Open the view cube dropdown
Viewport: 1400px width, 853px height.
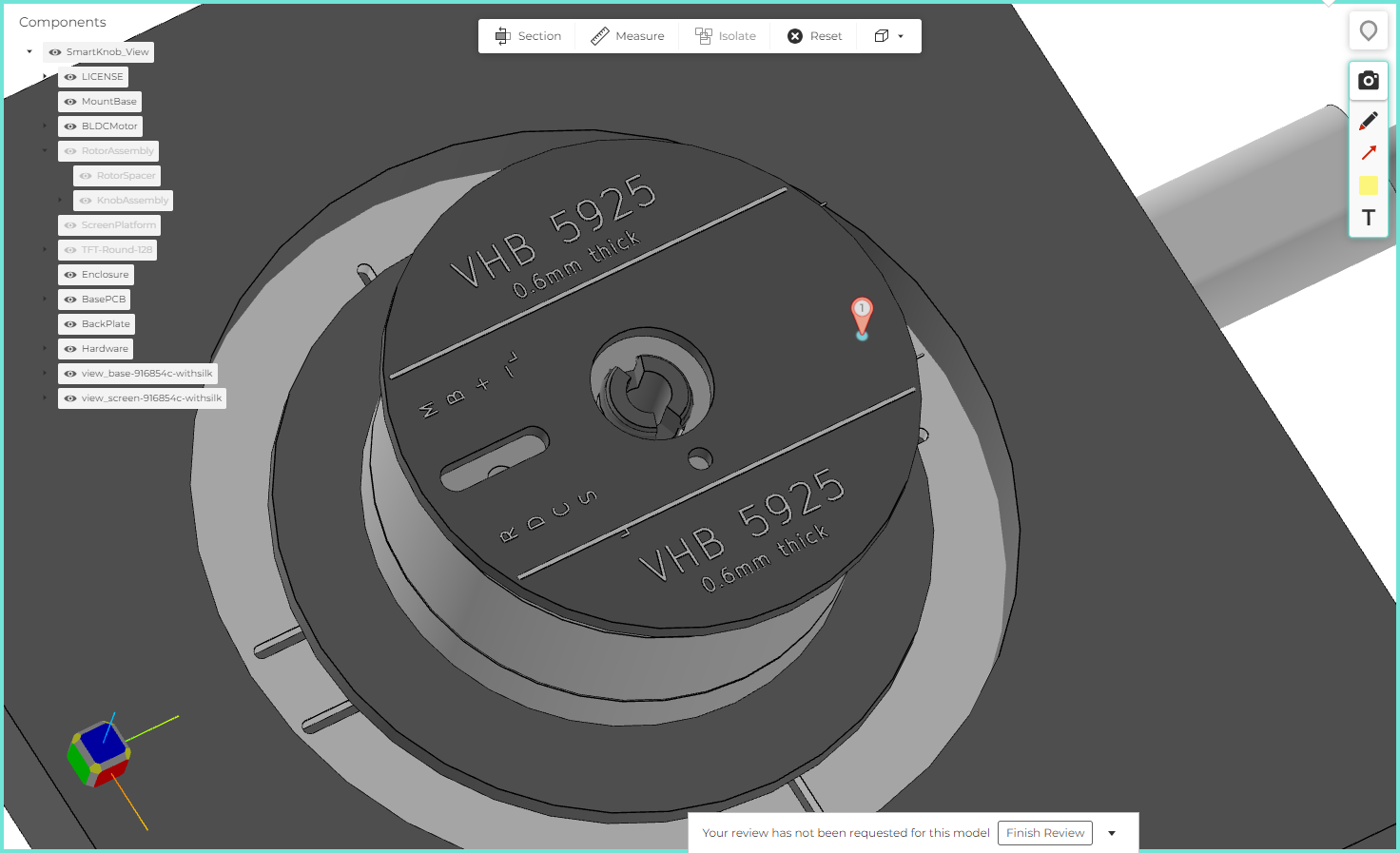(x=889, y=36)
